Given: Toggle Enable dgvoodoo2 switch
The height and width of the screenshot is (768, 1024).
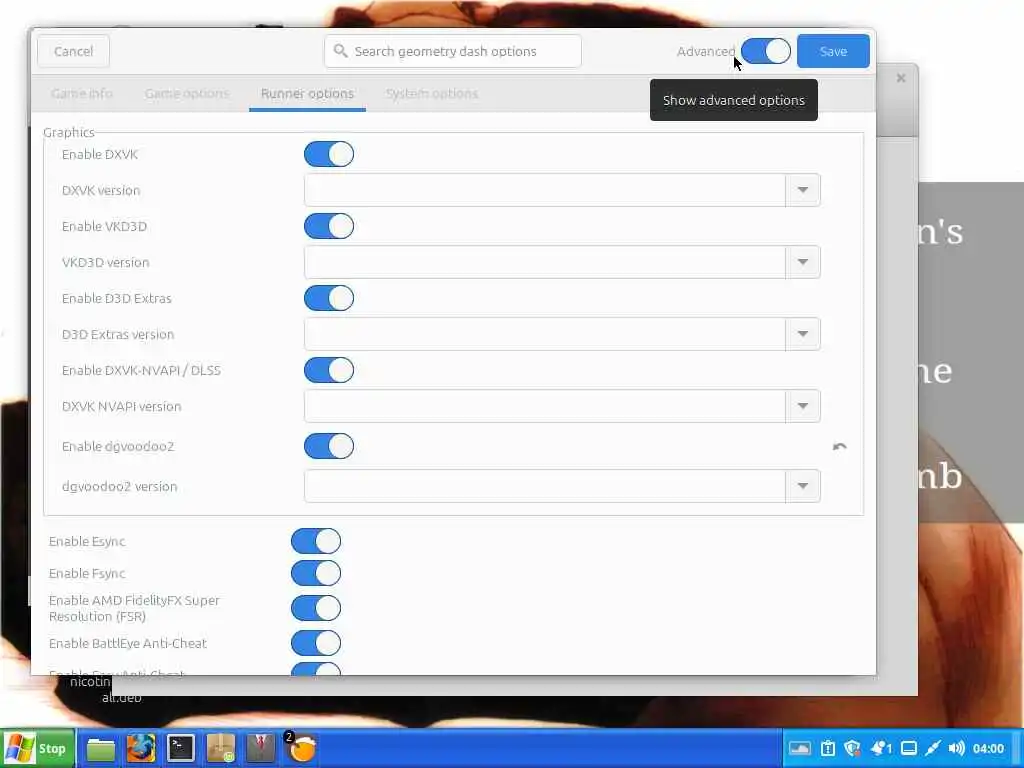Looking at the screenshot, I should point(329,446).
